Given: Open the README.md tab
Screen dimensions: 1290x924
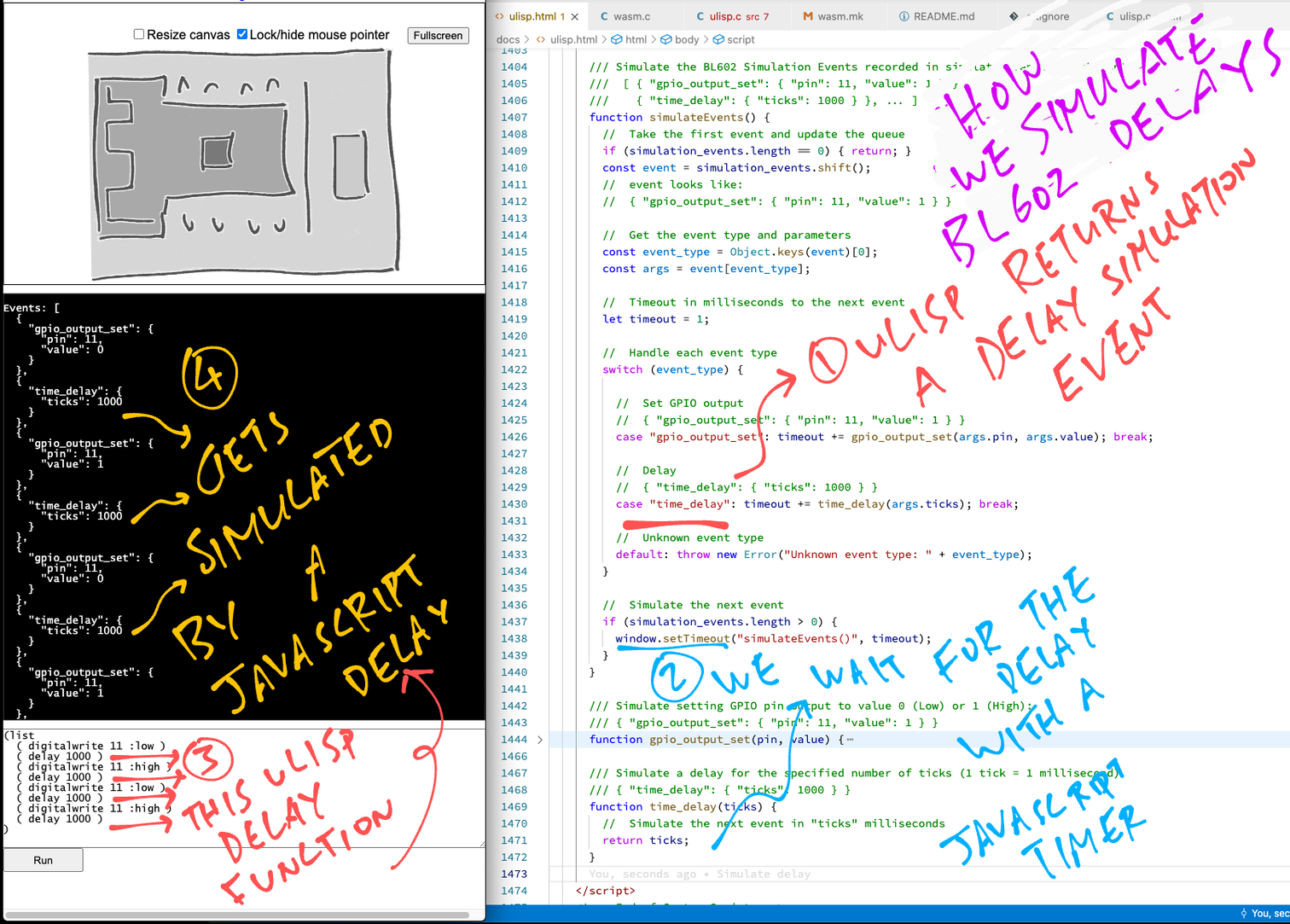Looking at the screenshot, I should 943,16.
